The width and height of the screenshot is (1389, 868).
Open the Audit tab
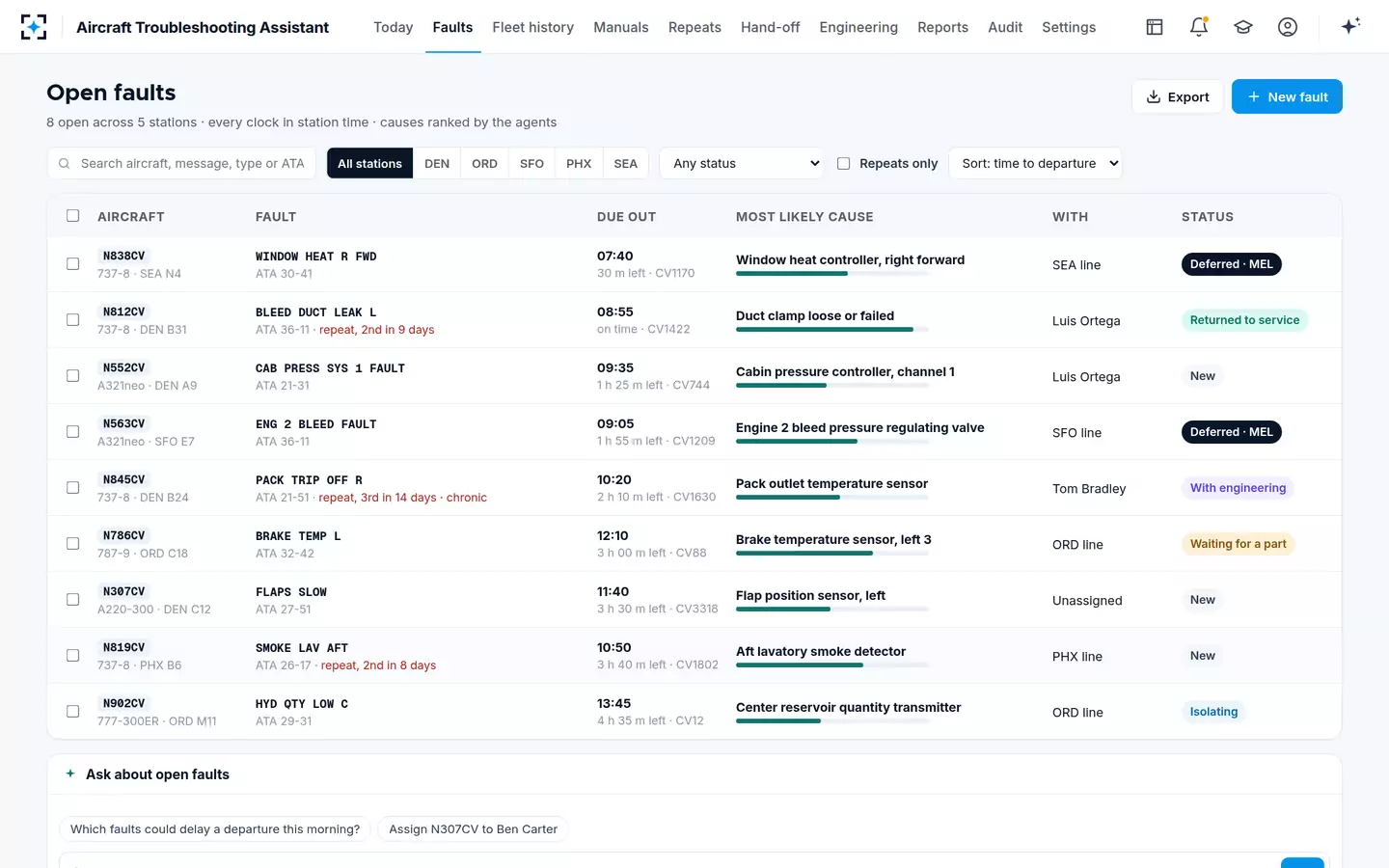coord(1005,27)
